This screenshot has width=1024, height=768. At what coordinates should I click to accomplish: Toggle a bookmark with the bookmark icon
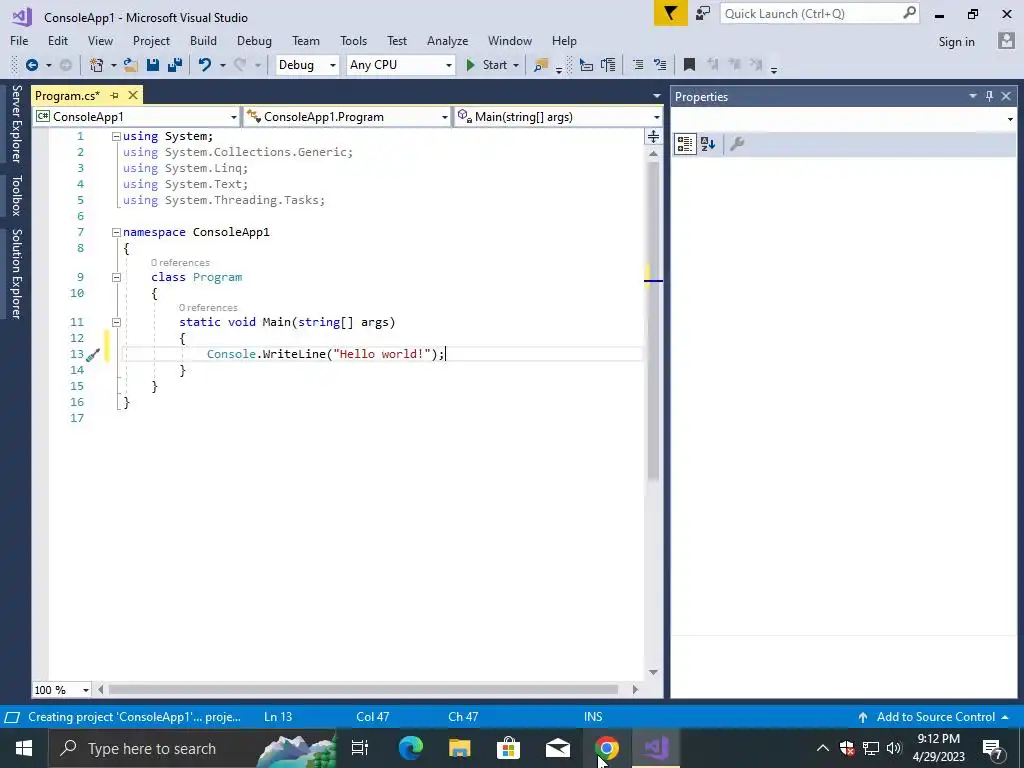689,65
